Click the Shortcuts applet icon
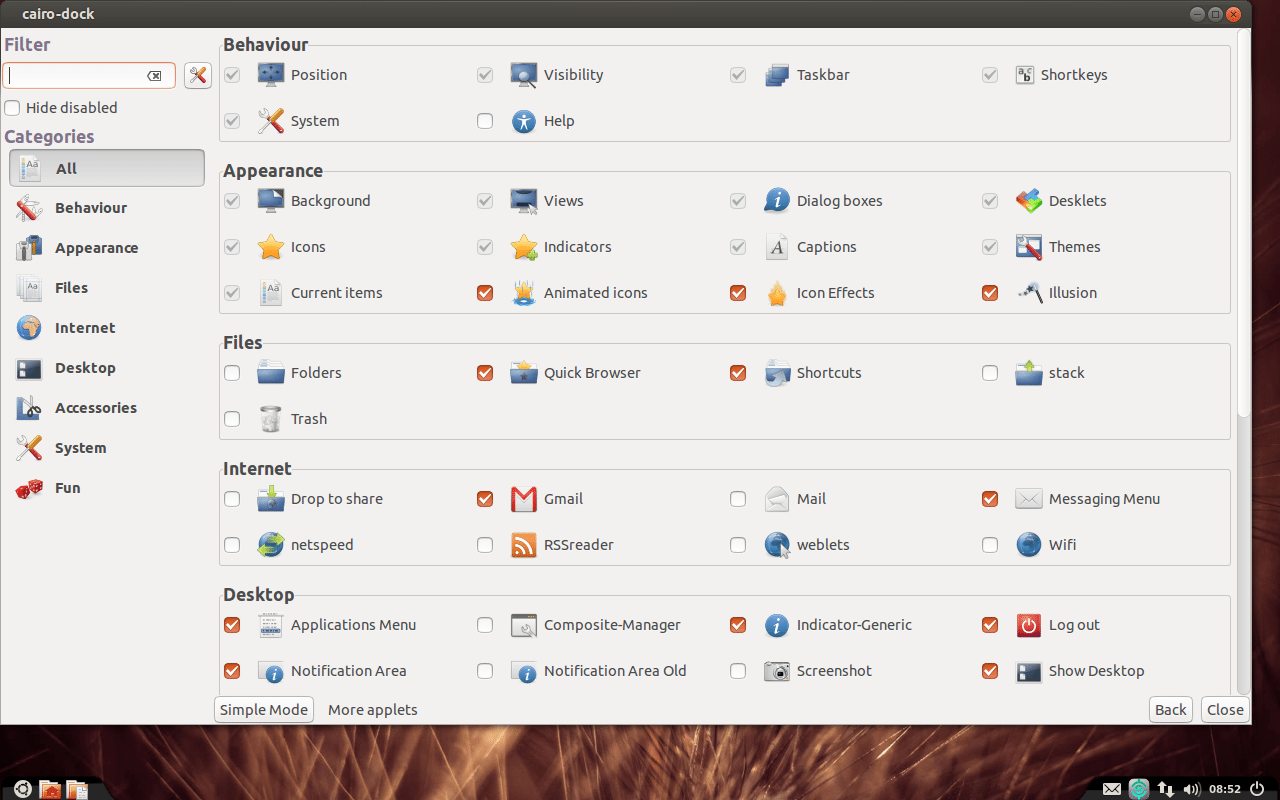Screen dimensions: 1280x800 (777, 373)
